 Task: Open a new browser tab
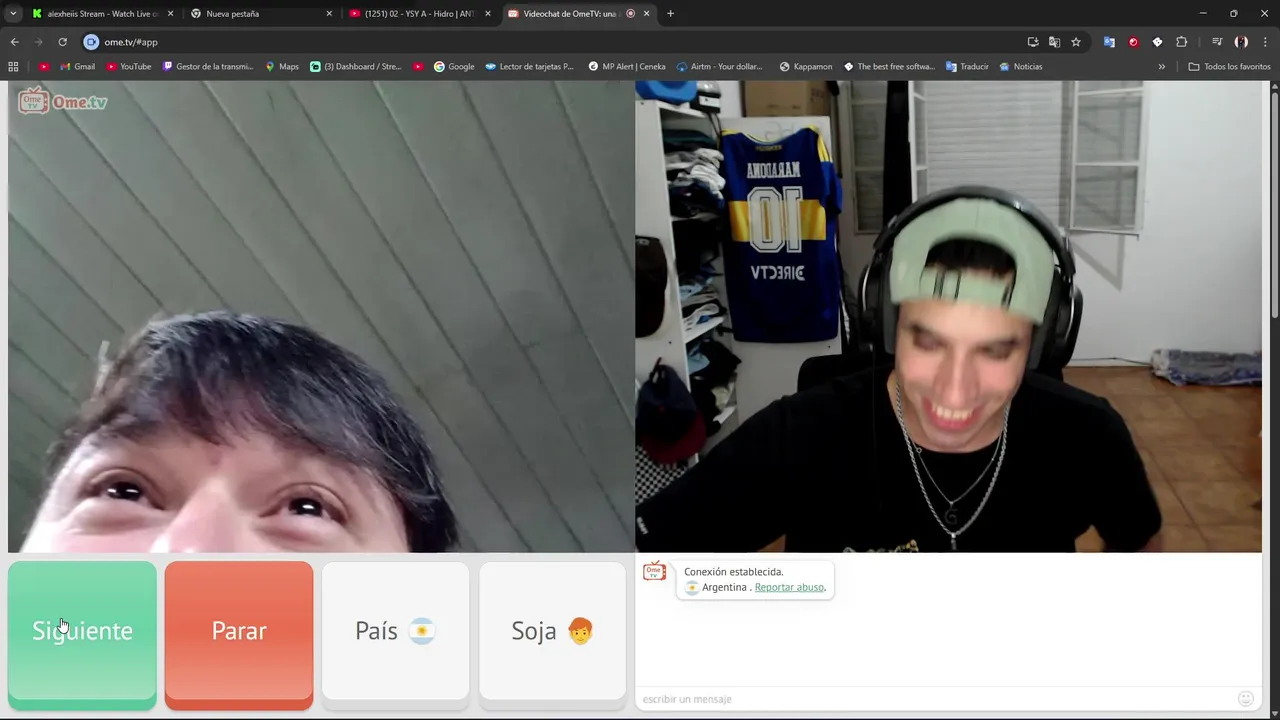670,14
